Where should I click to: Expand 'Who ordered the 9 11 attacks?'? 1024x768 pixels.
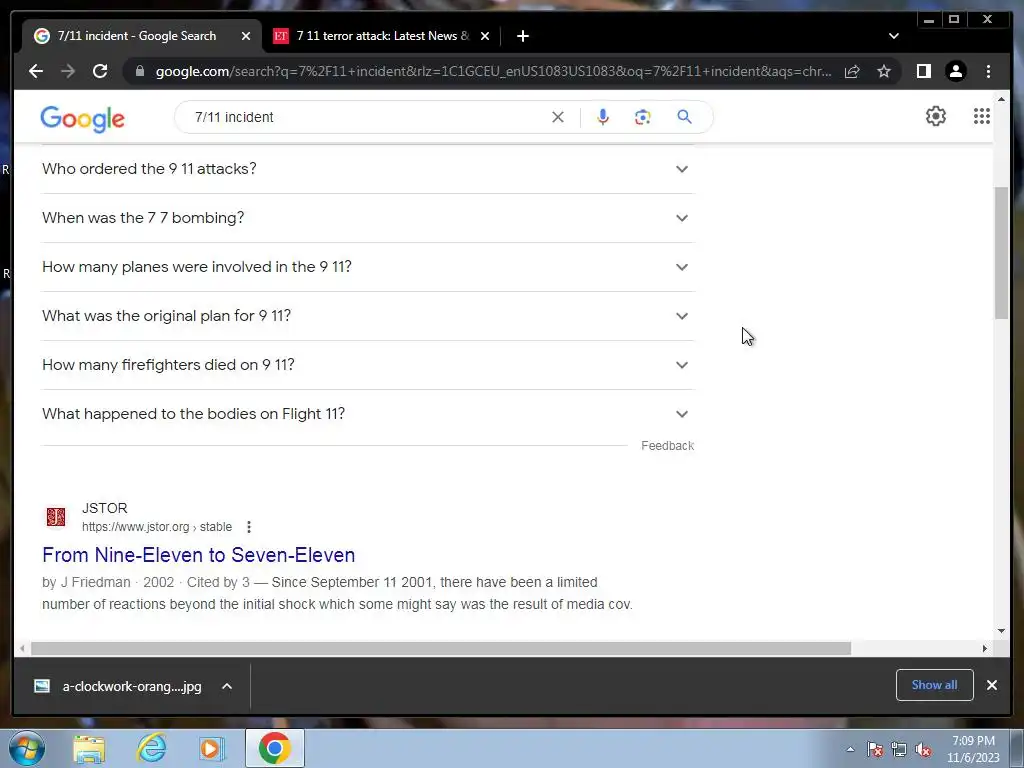click(368, 168)
